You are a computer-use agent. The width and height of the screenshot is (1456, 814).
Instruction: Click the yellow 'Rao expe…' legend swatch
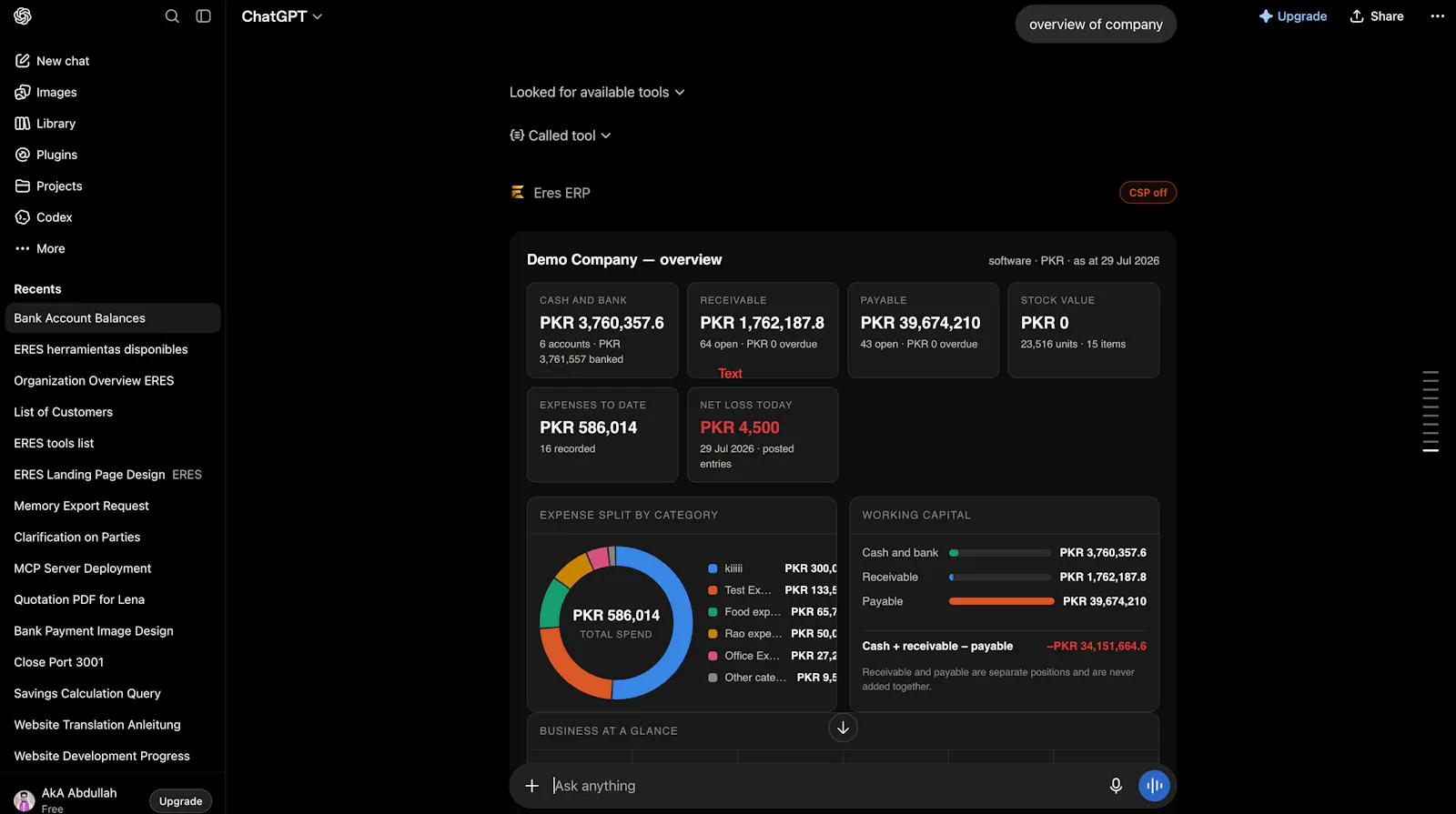click(713, 634)
